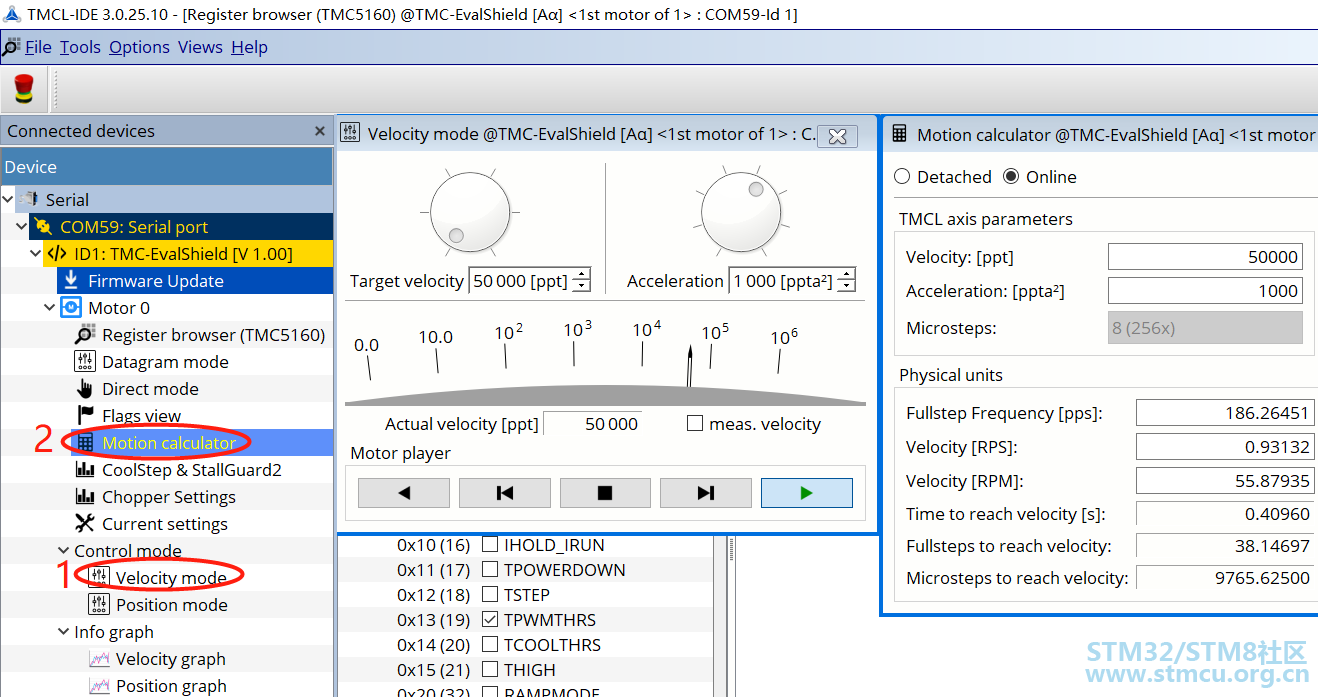Collapse the ID1 TMC-EvalShield node
1318x697 pixels.
tap(36, 254)
